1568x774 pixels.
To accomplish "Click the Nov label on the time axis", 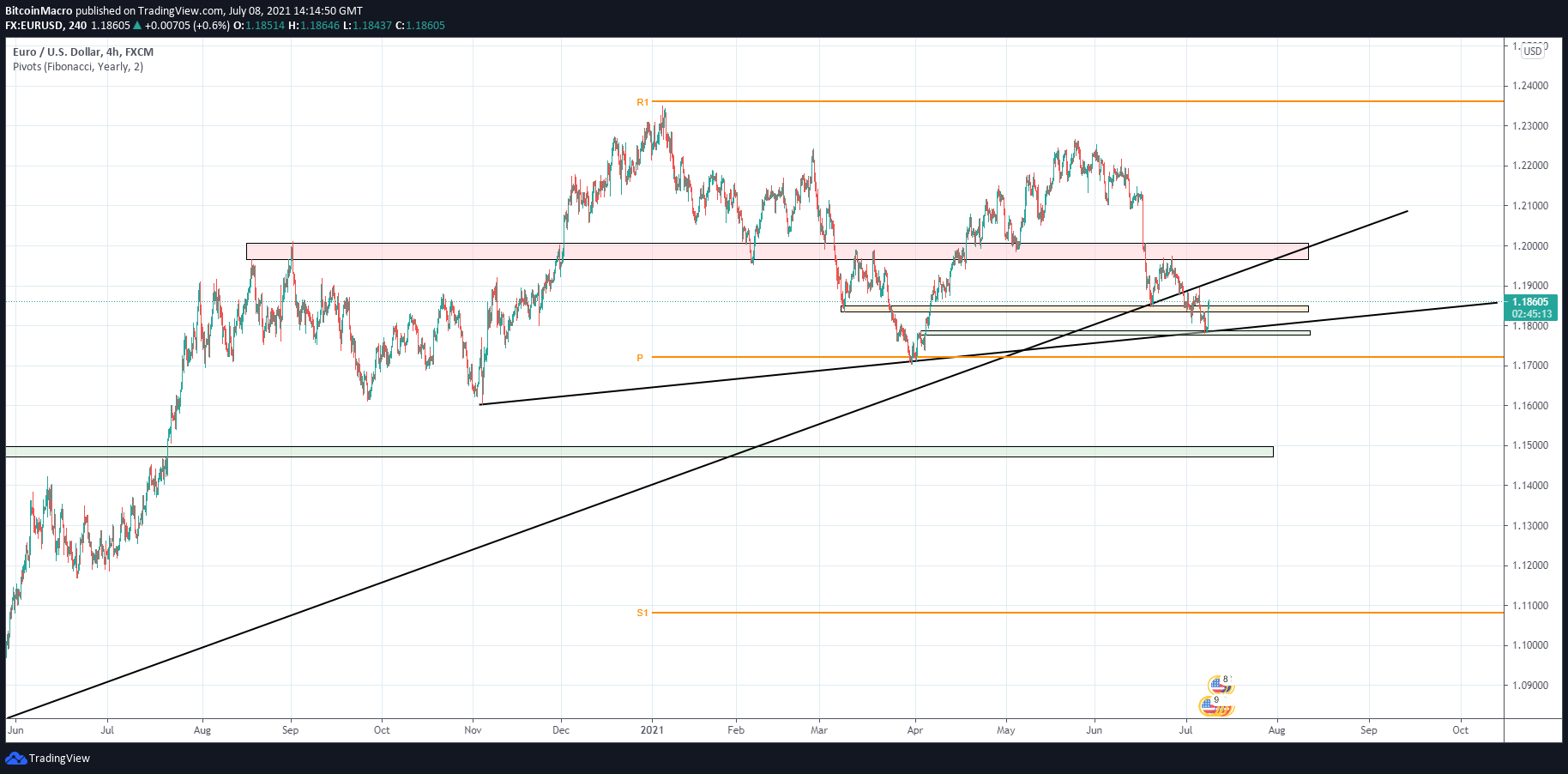I will [473, 730].
